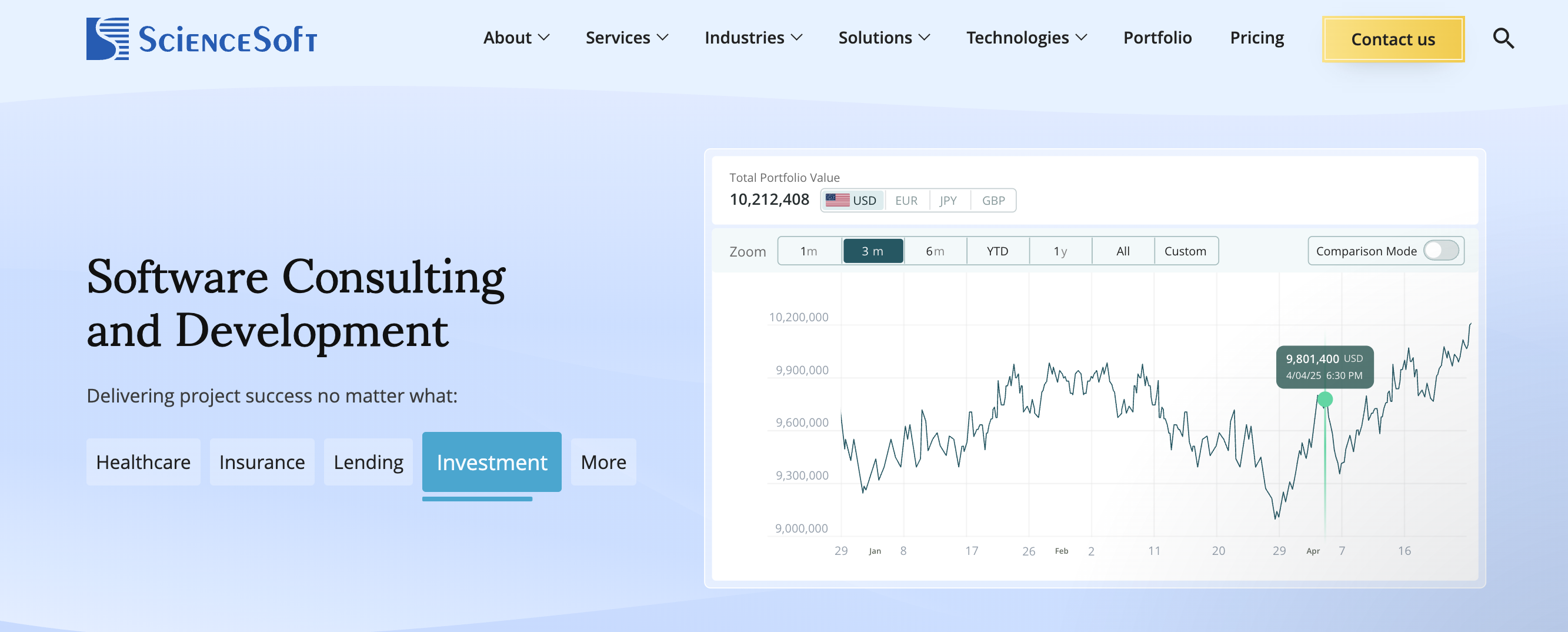Open the search magnifier icon
This screenshot has width=1568, height=632.
(1503, 38)
